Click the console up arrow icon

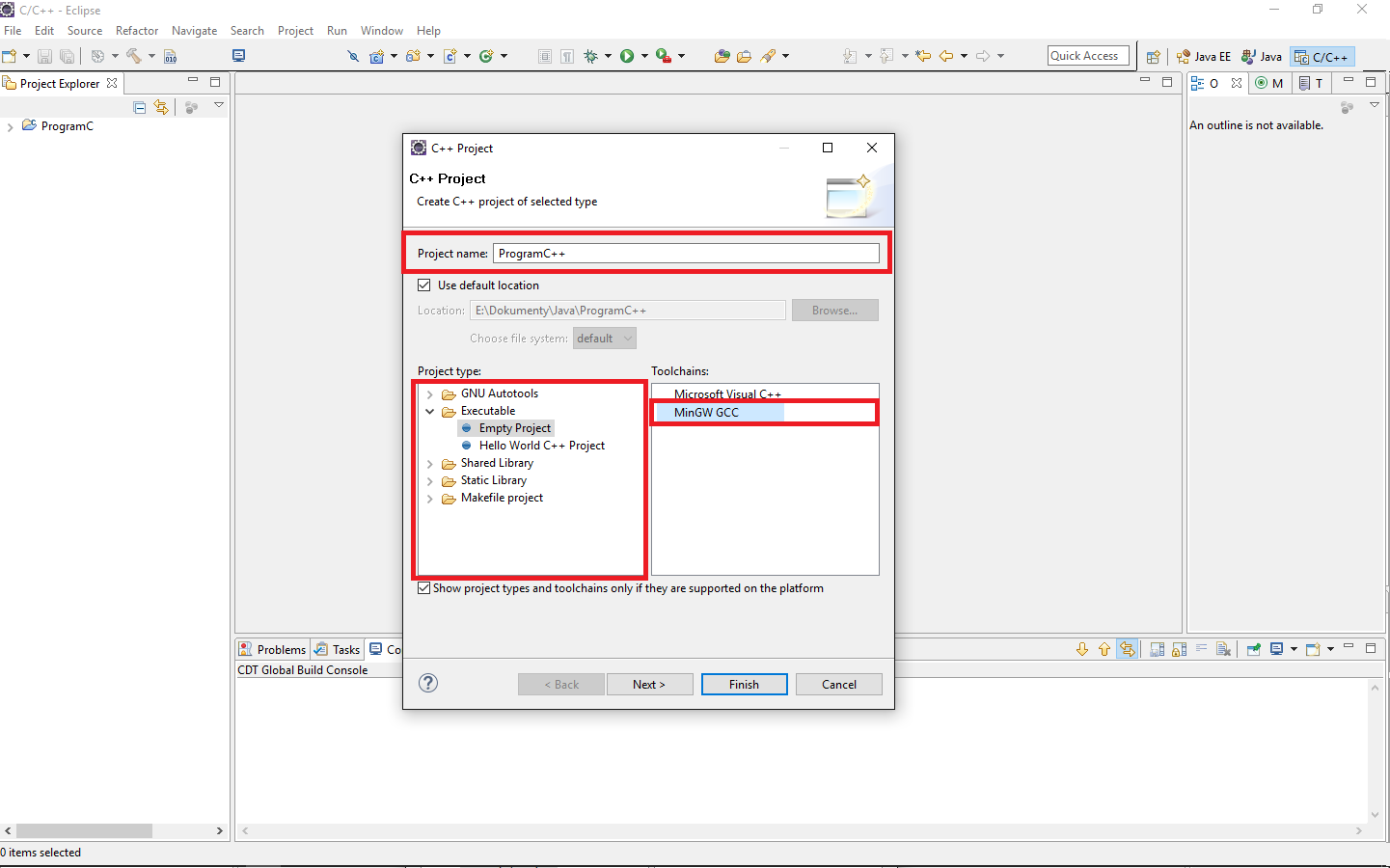click(x=1104, y=649)
